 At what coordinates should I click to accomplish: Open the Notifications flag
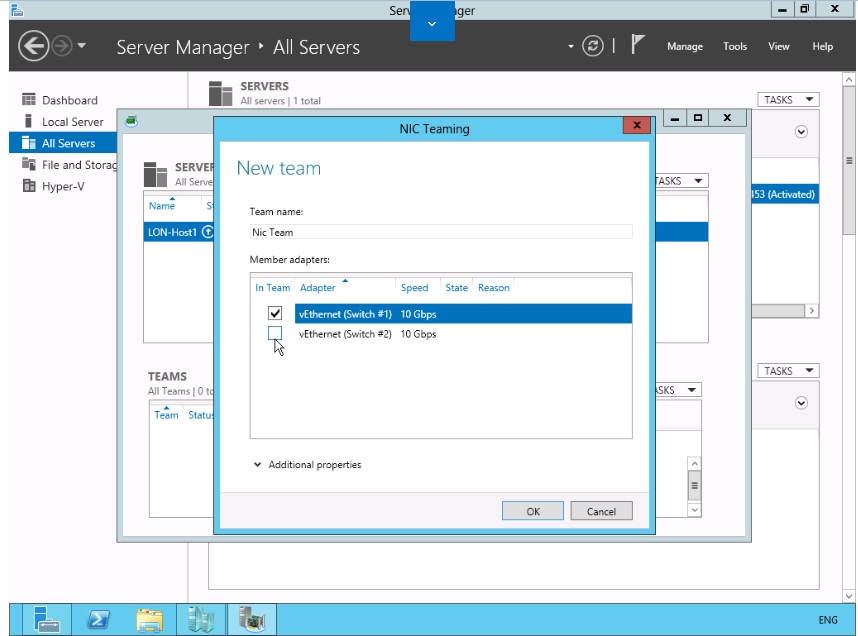[x=637, y=44]
